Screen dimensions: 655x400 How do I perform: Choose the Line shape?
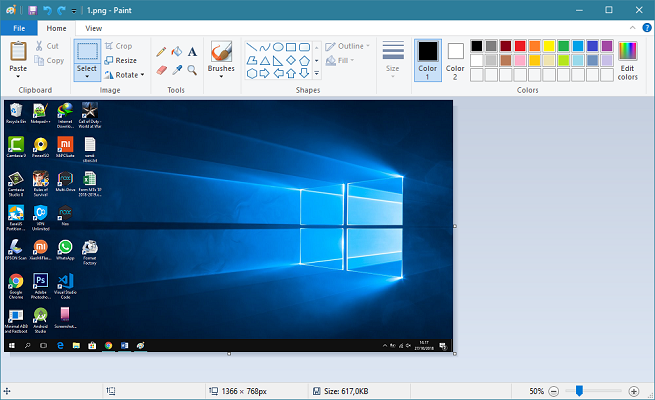pyautogui.click(x=251, y=47)
